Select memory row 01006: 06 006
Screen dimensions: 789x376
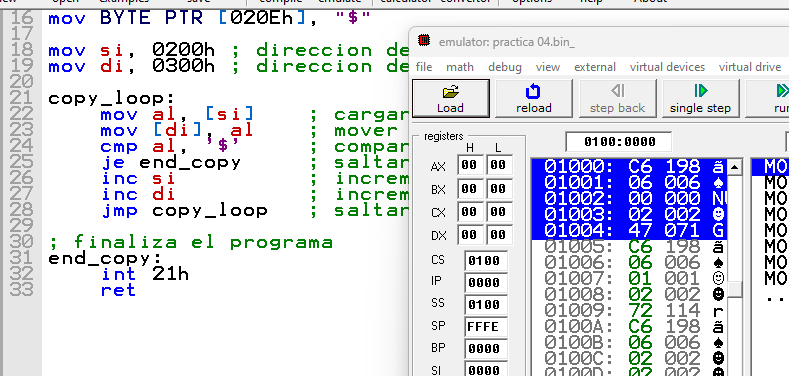[x=629, y=263]
